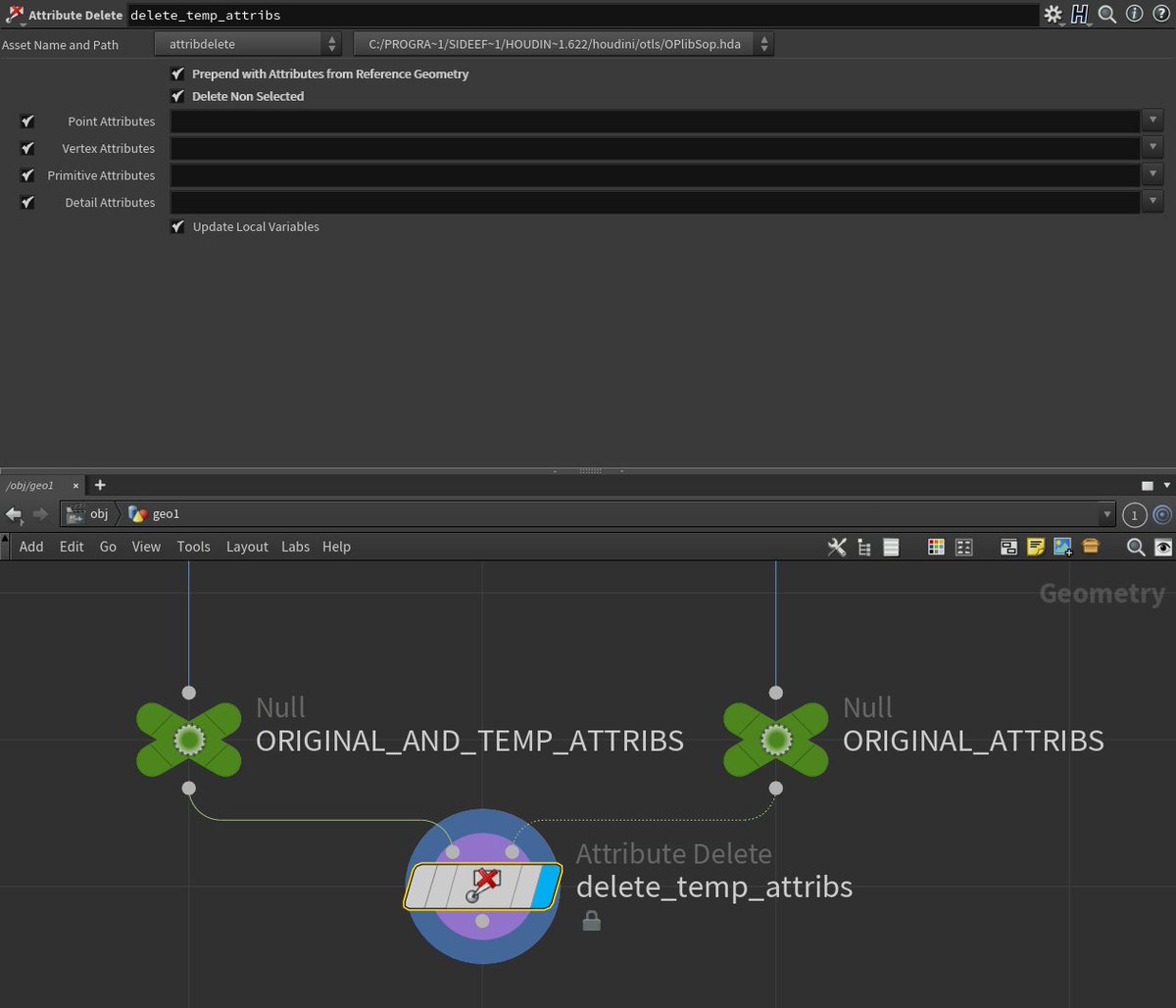
Task: Find node using network magnifier icon
Action: [1136, 547]
